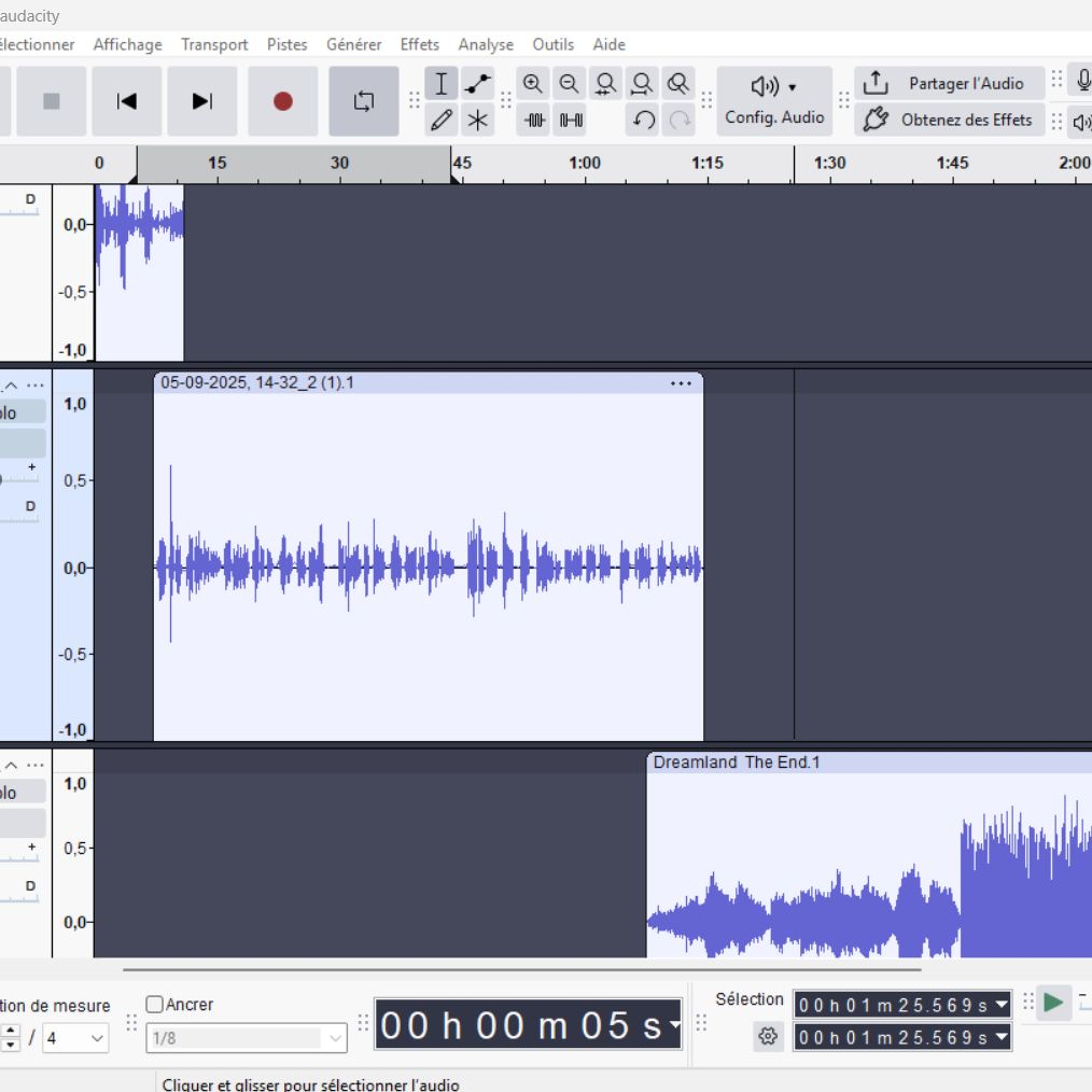Click the Partager l'Audio button

(x=949, y=84)
